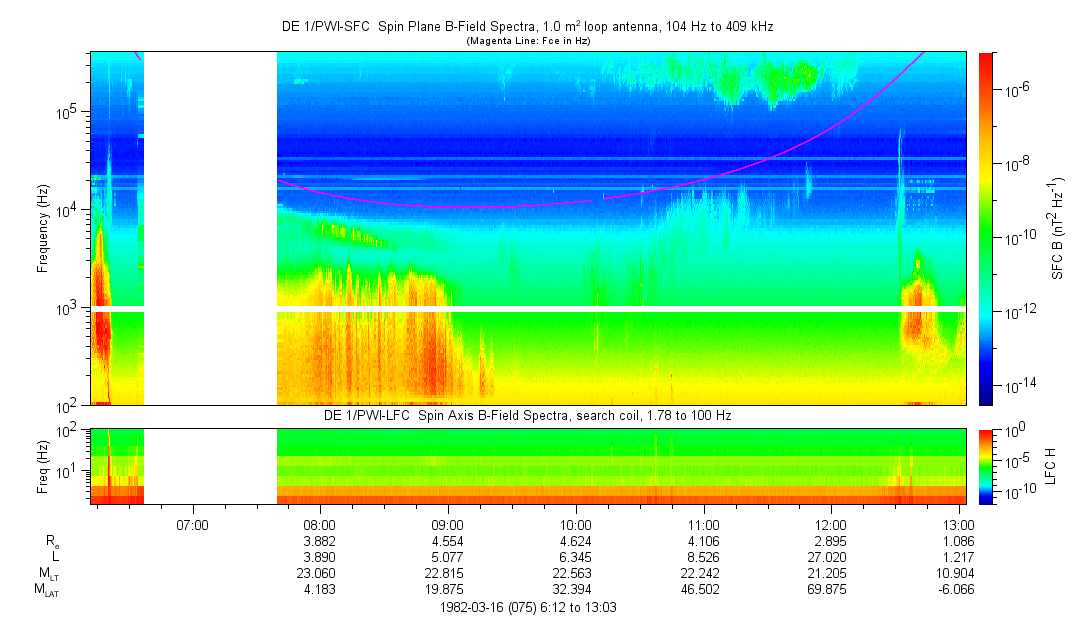Click the '11:00' time axis label
The image size is (1083, 620).
tap(703, 525)
